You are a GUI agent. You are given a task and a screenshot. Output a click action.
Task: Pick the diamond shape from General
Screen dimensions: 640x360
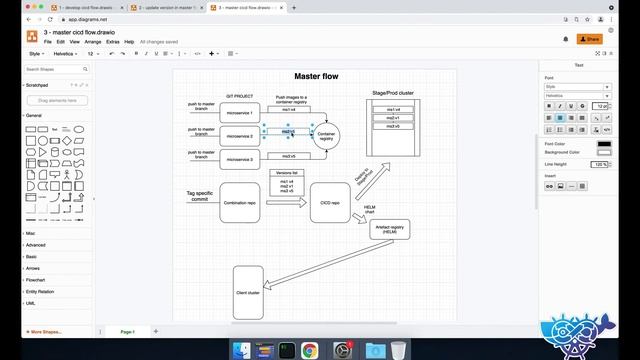pyautogui.click(x=67, y=141)
